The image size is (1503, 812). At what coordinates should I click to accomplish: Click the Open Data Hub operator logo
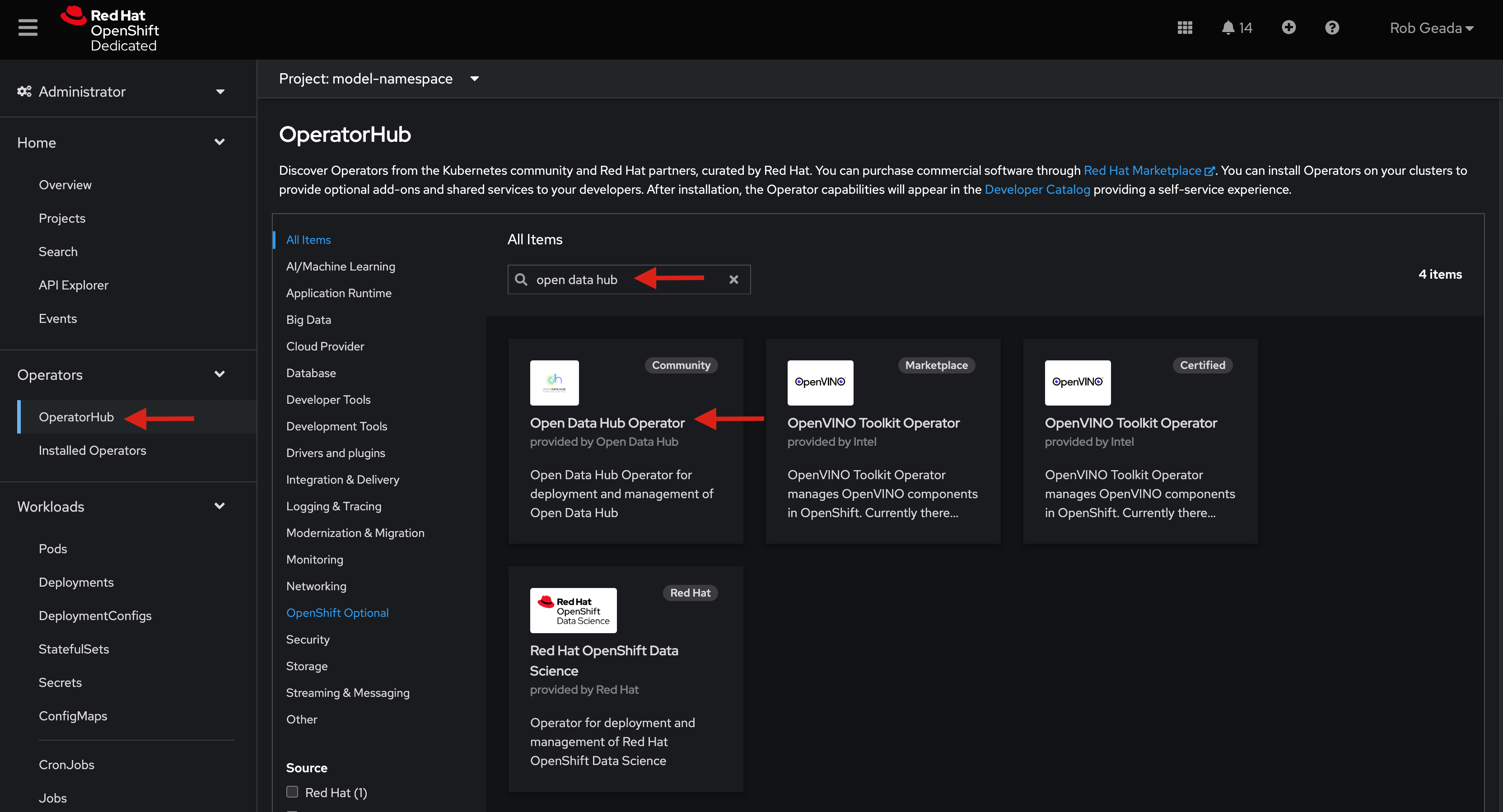point(554,383)
